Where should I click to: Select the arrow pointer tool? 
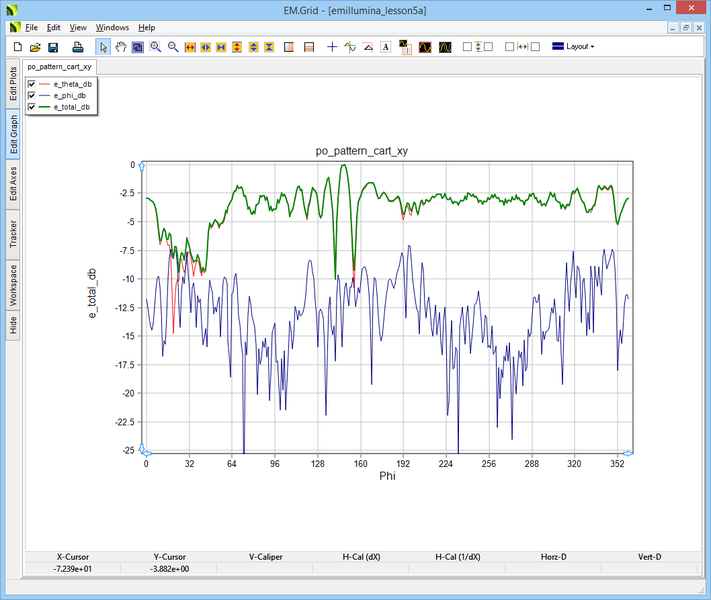coord(103,47)
